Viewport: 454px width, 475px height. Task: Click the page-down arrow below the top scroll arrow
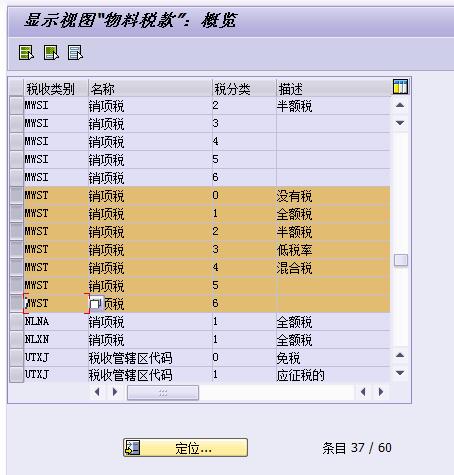point(400,123)
